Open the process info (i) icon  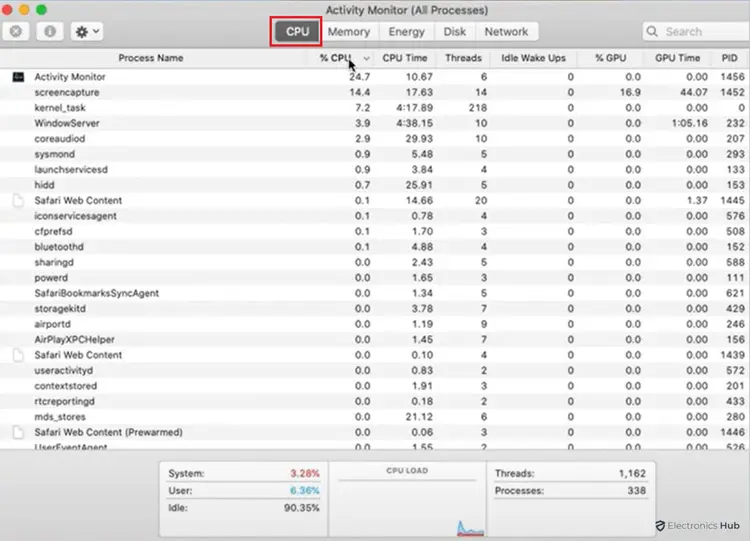pyautogui.click(x=50, y=32)
